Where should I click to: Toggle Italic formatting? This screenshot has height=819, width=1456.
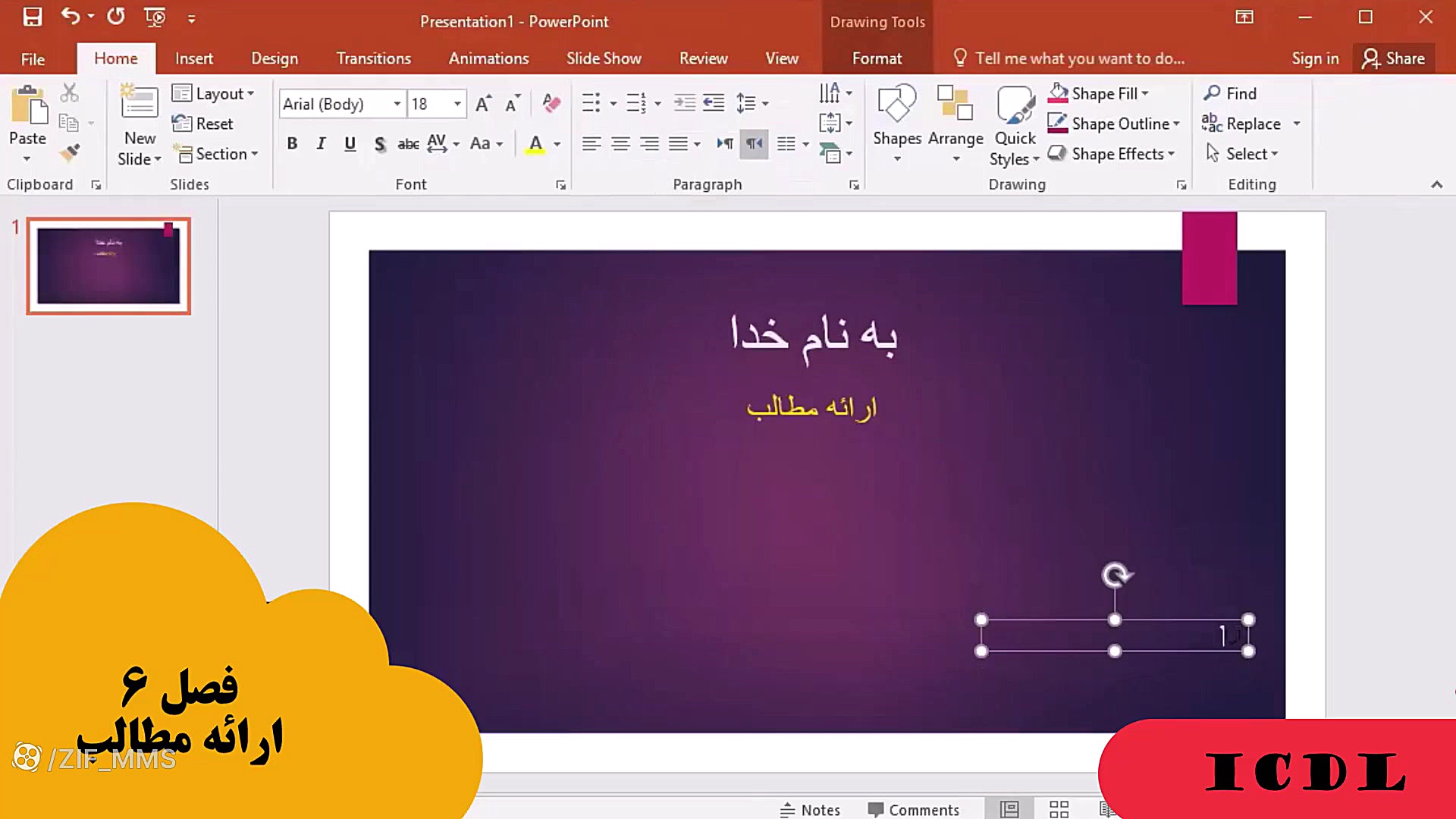pos(321,143)
